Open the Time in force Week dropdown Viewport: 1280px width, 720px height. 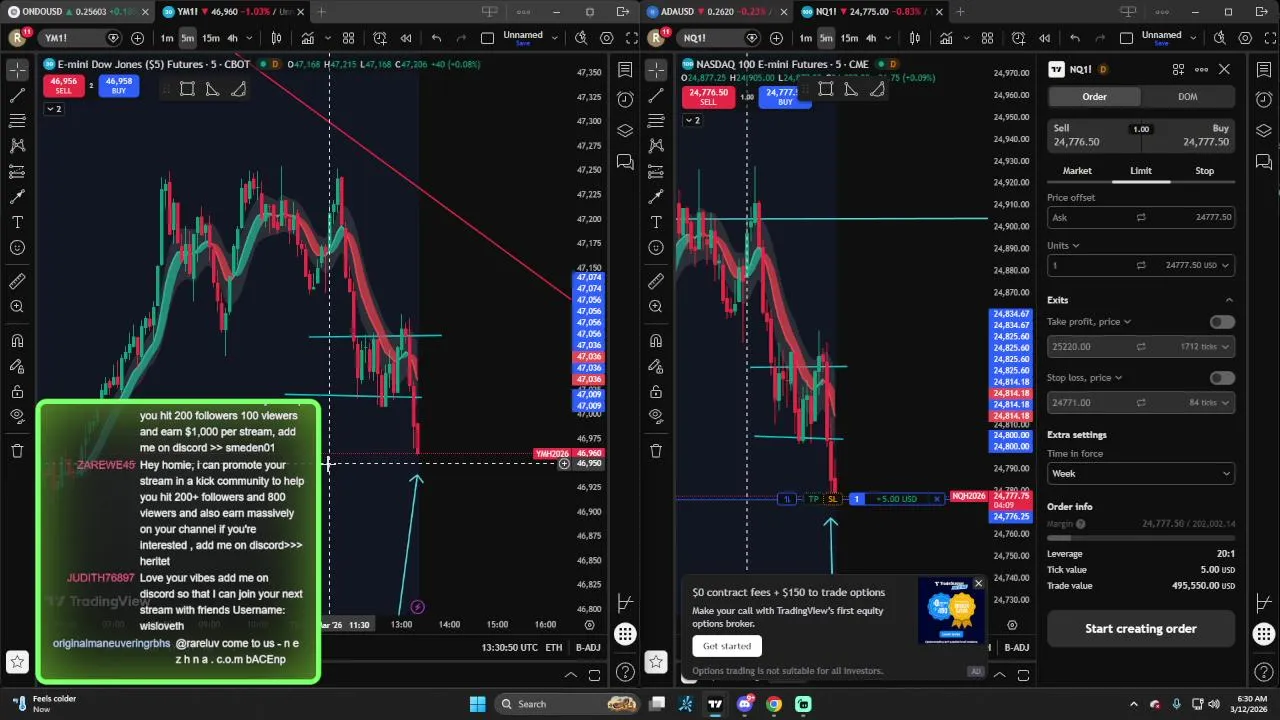coord(1140,474)
